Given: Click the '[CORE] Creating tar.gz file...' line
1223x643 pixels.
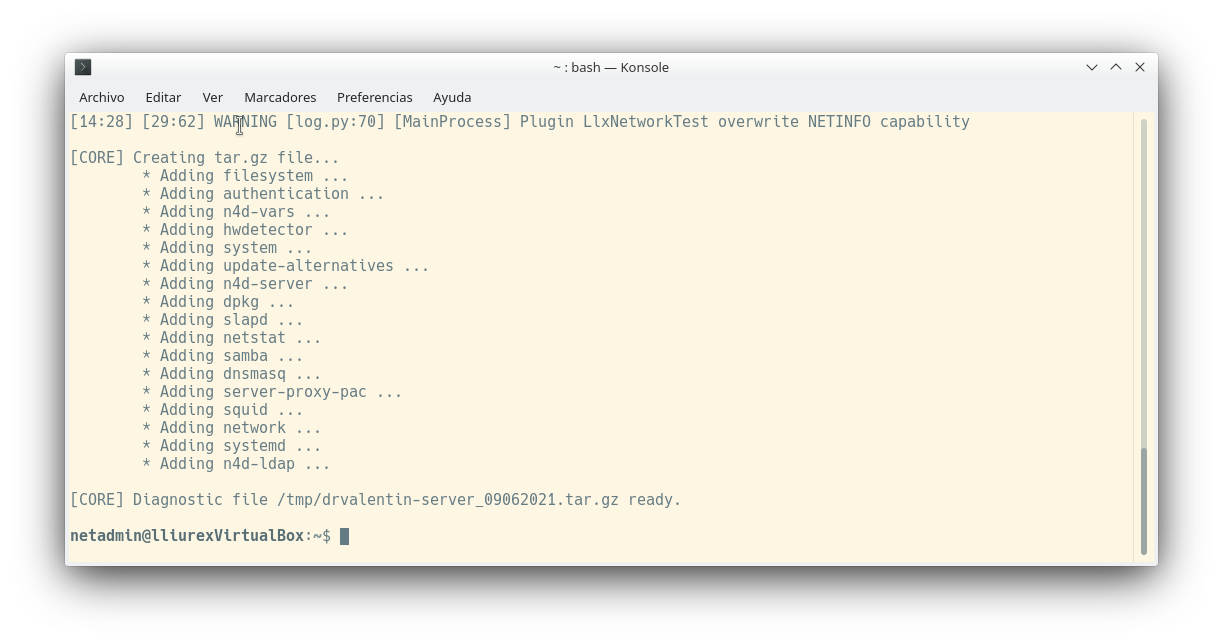Looking at the screenshot, I should tap(204, 158).
